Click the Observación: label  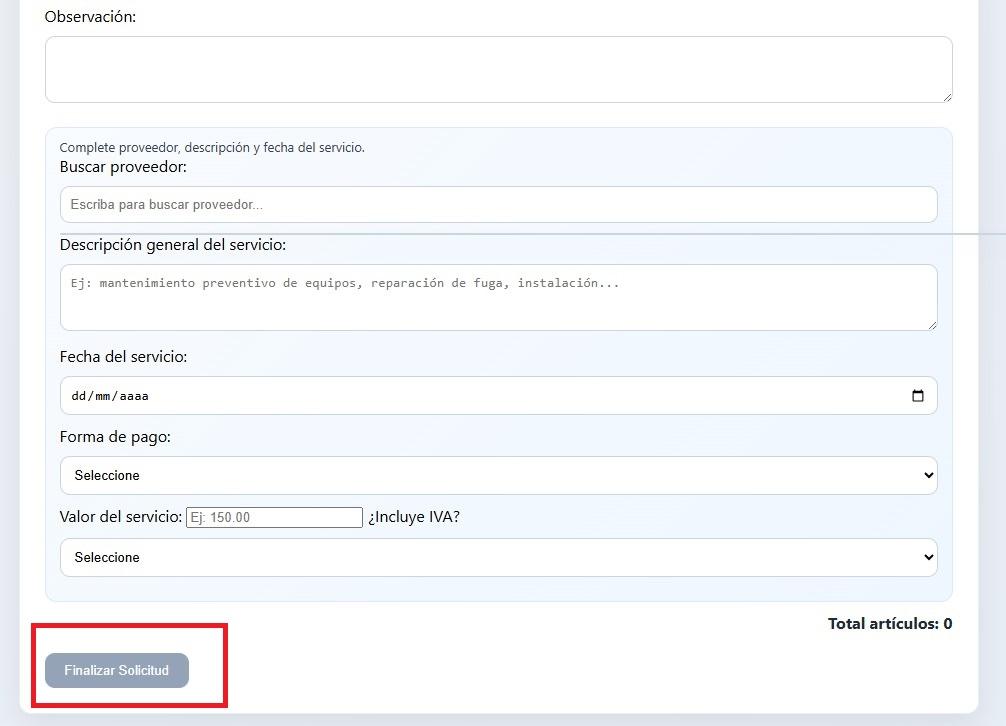click(x=90, y=17)
